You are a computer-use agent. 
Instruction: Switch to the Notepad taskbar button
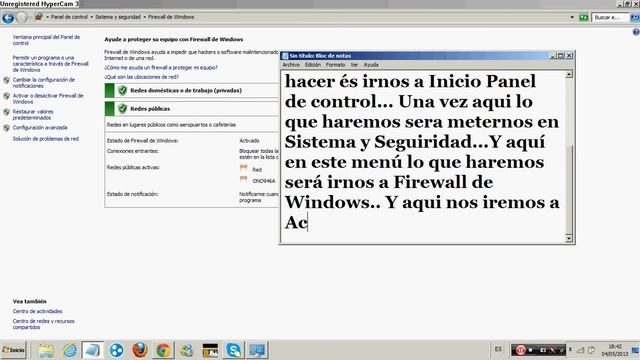pos(92,350)
